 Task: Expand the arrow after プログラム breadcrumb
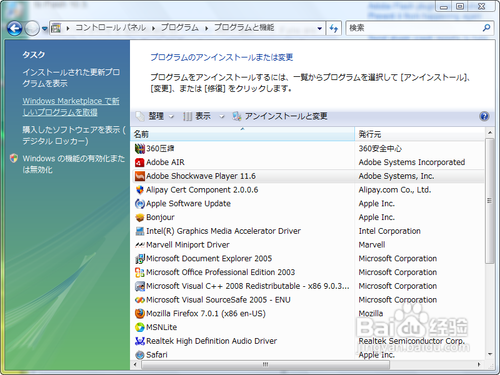tap(206, 28)
